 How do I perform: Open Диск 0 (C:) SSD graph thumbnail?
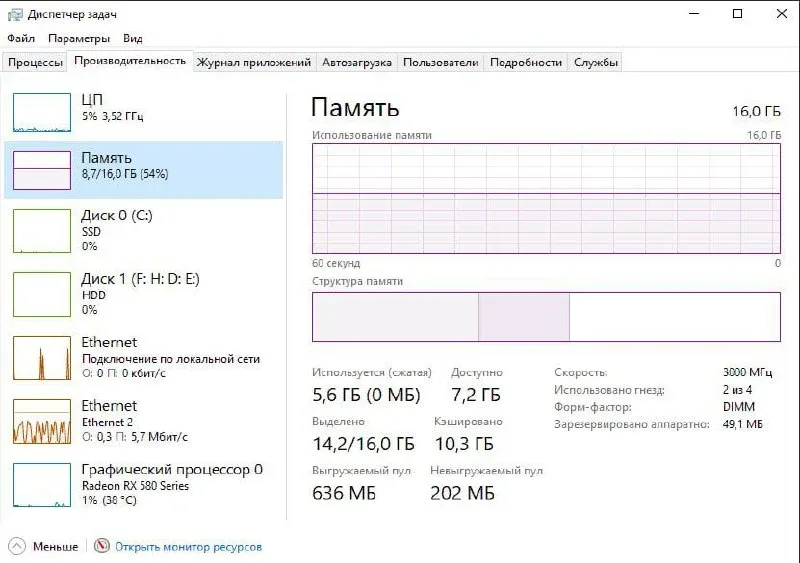tap(42, 231)
